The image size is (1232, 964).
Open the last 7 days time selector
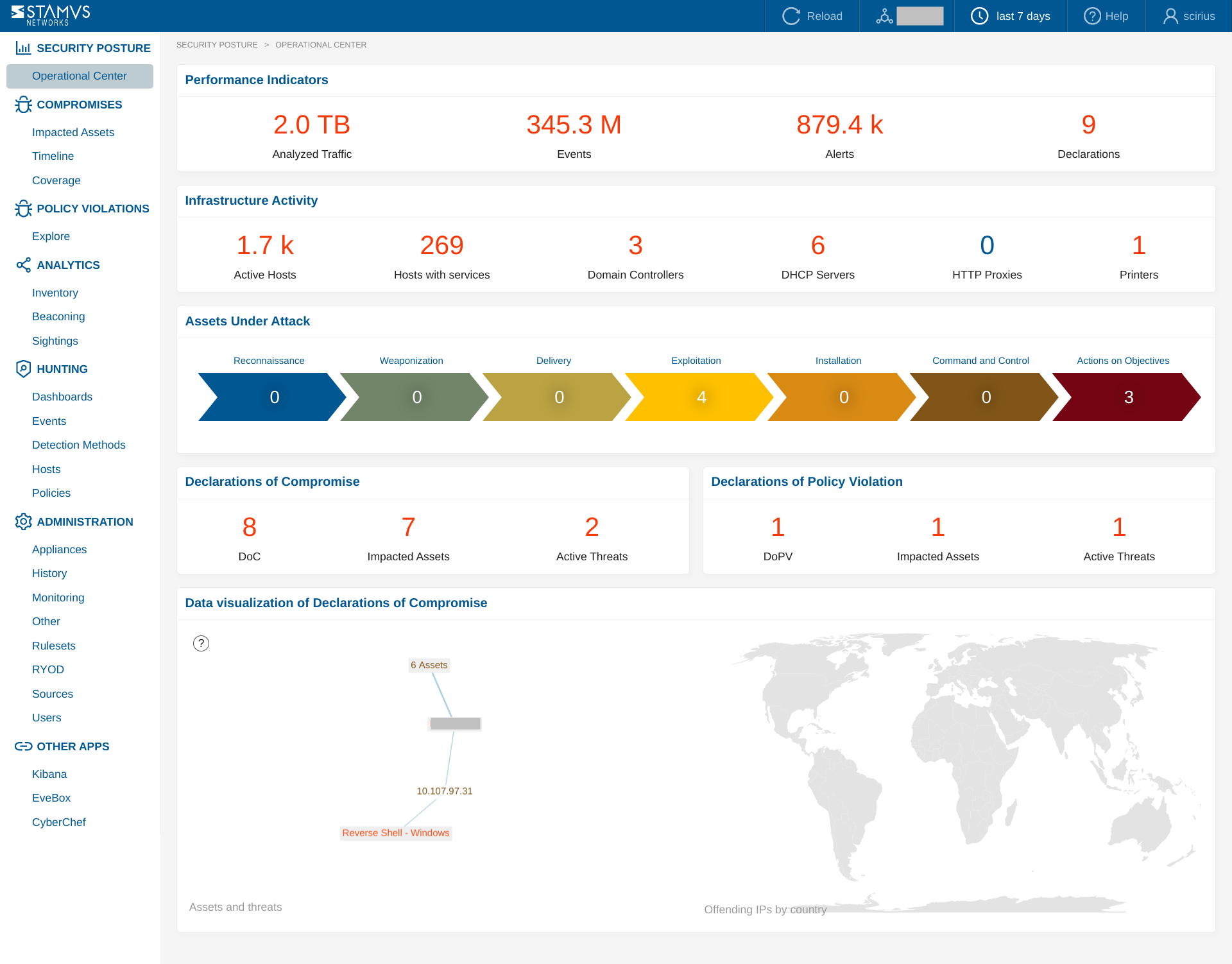(x=1022, y=16)
